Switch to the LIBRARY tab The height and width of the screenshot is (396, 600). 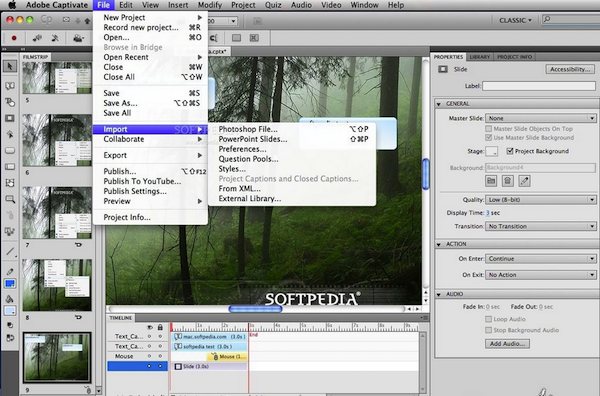[479, 57]
